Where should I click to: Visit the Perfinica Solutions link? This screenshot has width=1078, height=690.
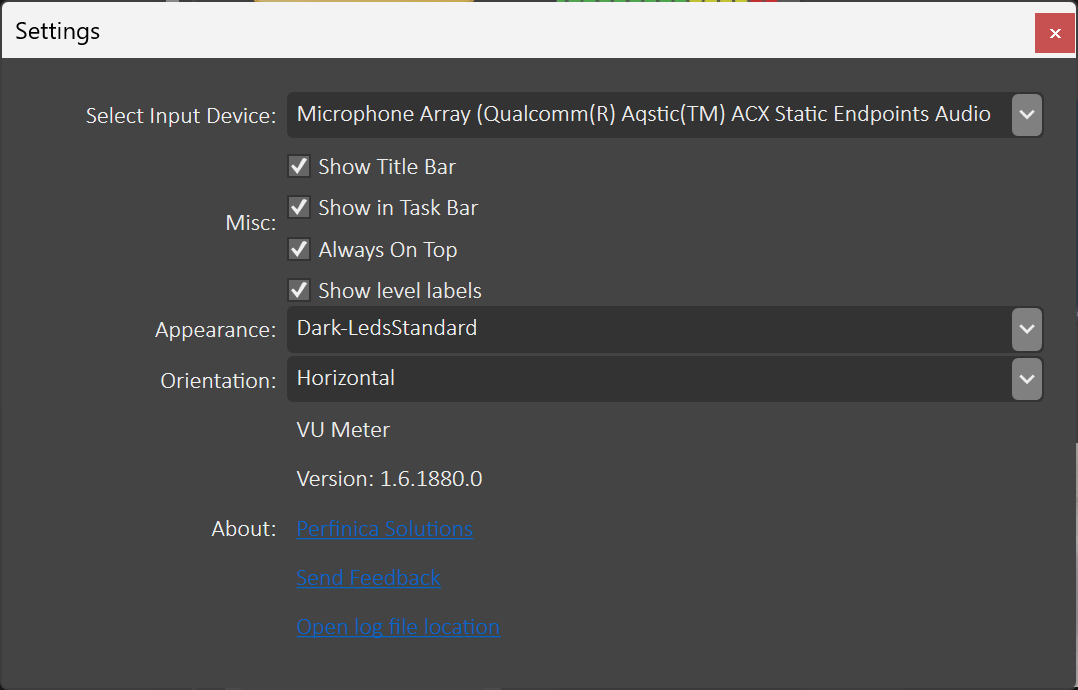[384, 528]
